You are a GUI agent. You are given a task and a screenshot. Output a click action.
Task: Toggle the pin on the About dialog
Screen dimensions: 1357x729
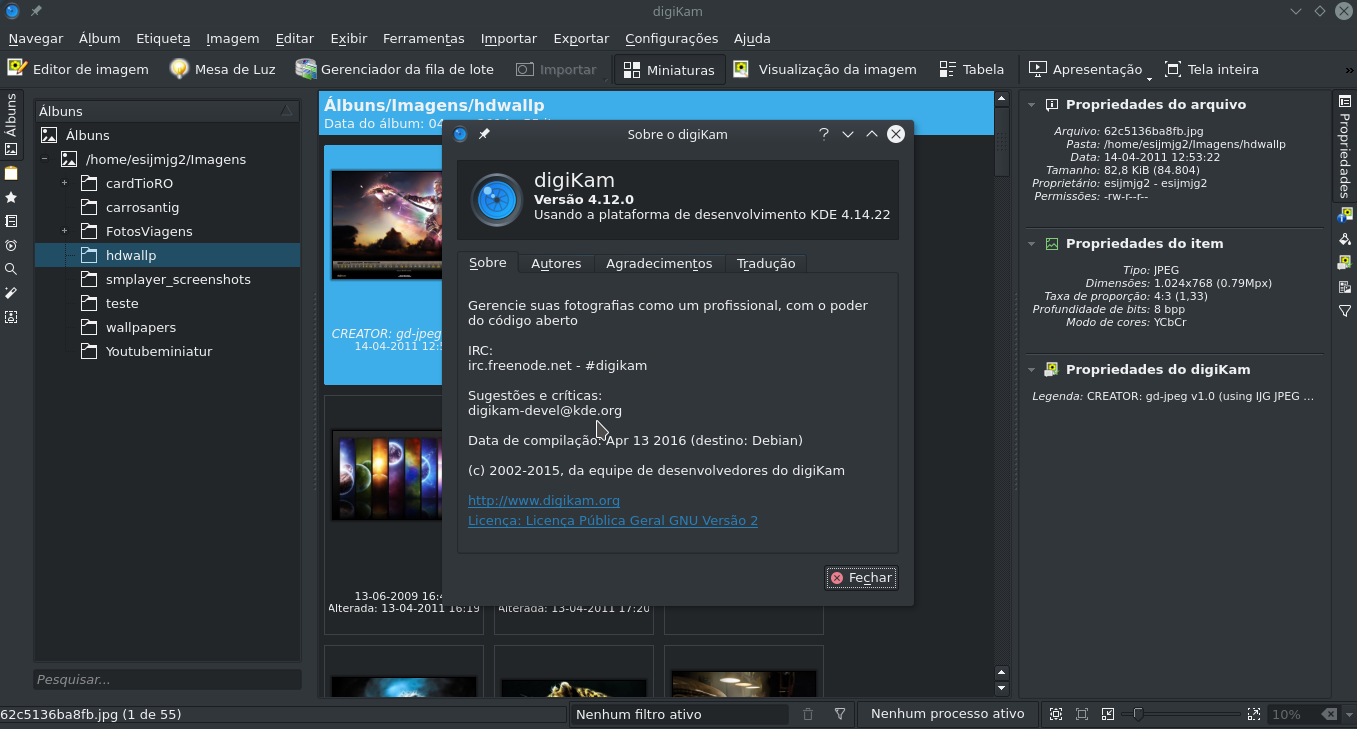484,133
